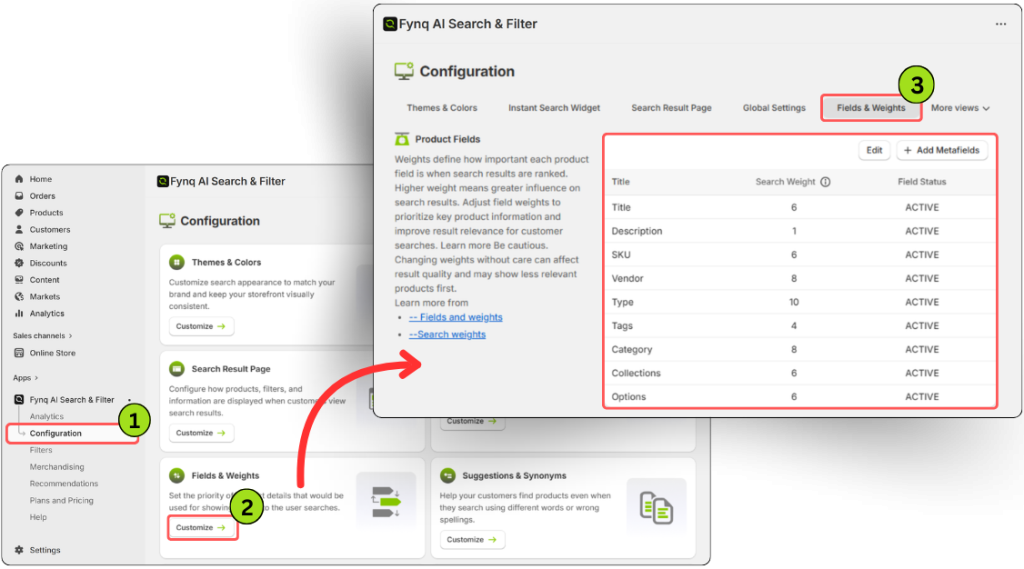Click the Search Weight column header
Image resolution: width=1024 pixels, height=569 pixels.
point(786,182)
